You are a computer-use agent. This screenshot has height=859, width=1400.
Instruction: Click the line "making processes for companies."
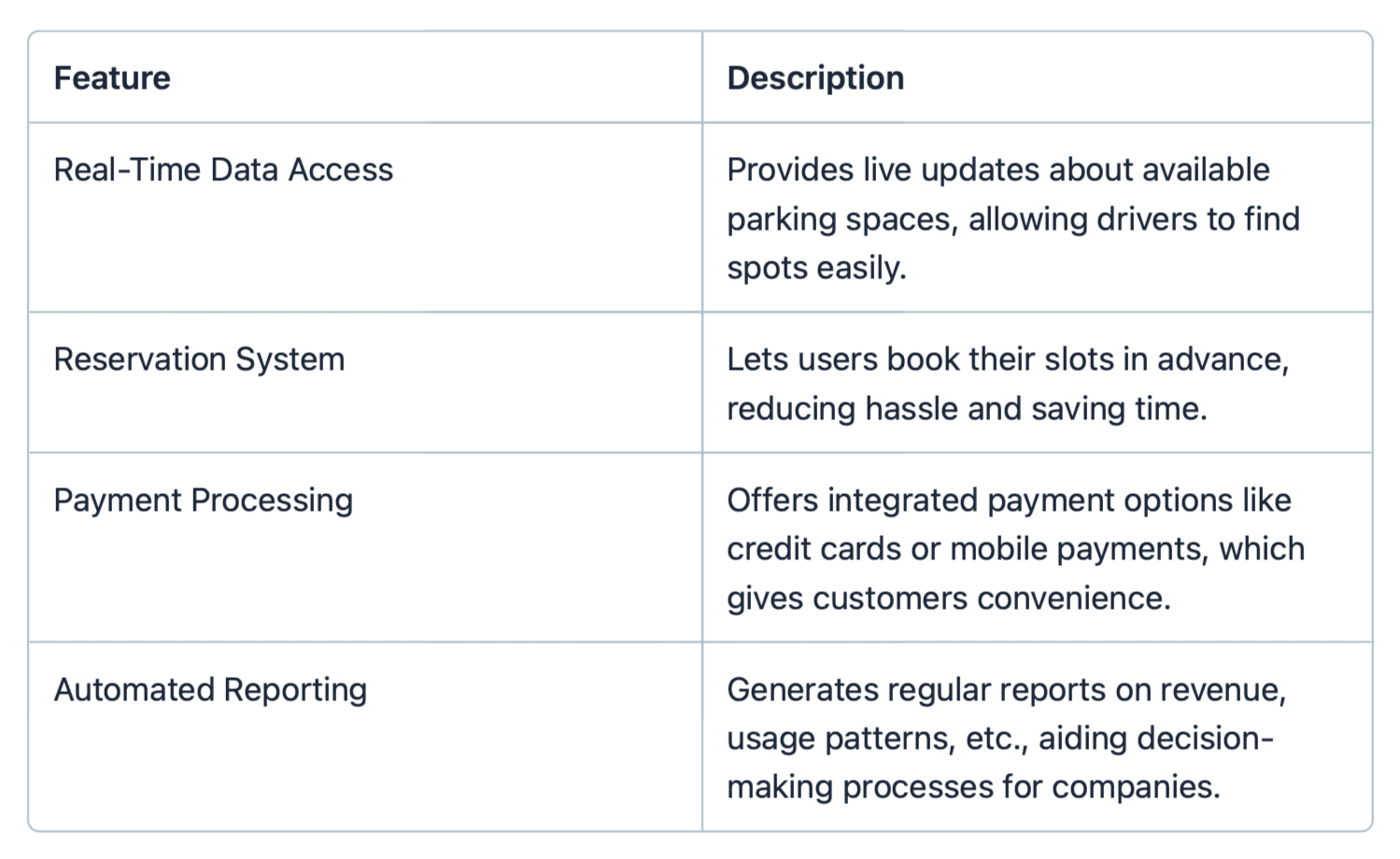click(973, 787)
